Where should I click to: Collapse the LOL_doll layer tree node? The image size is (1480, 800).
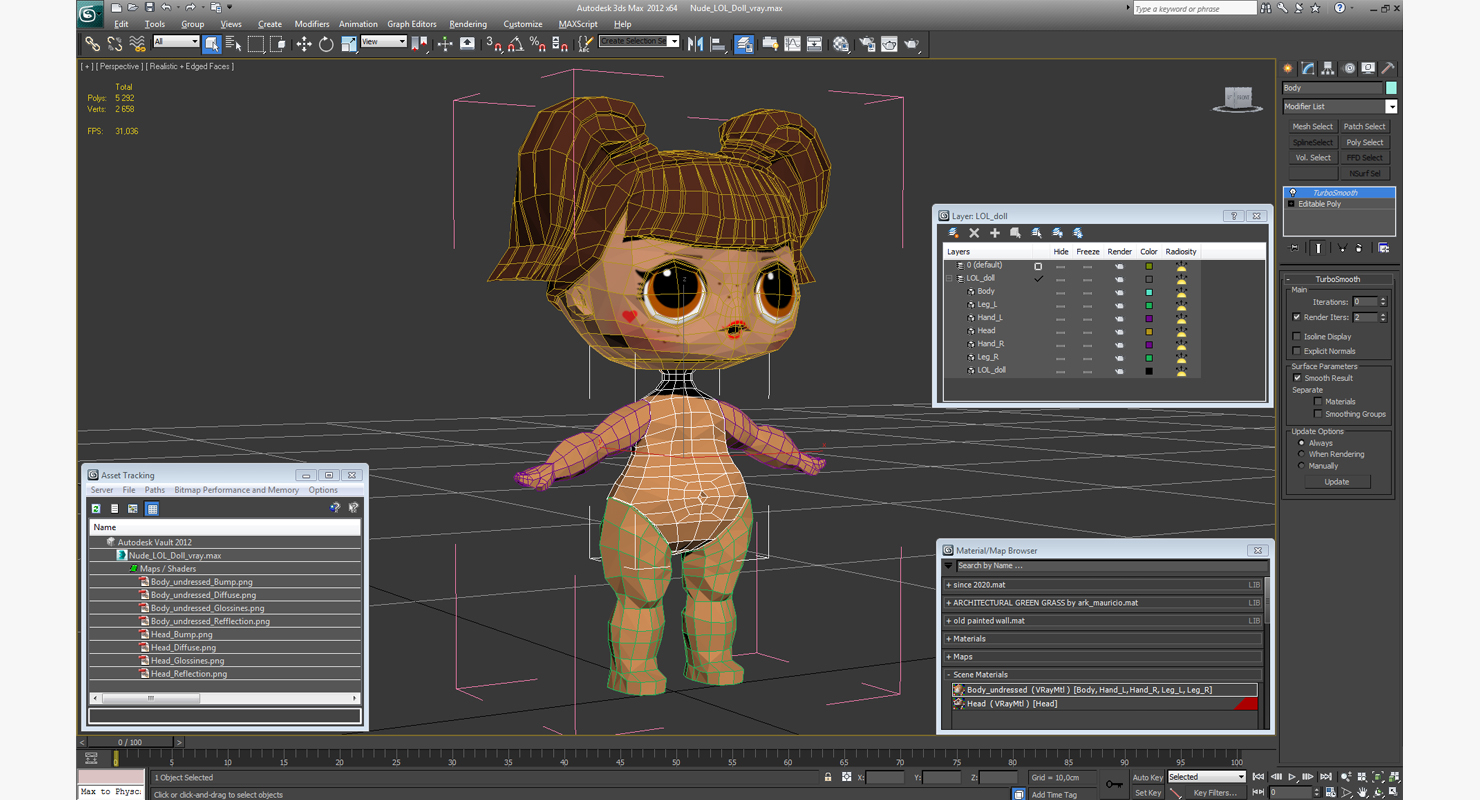(x=950, y=278)
